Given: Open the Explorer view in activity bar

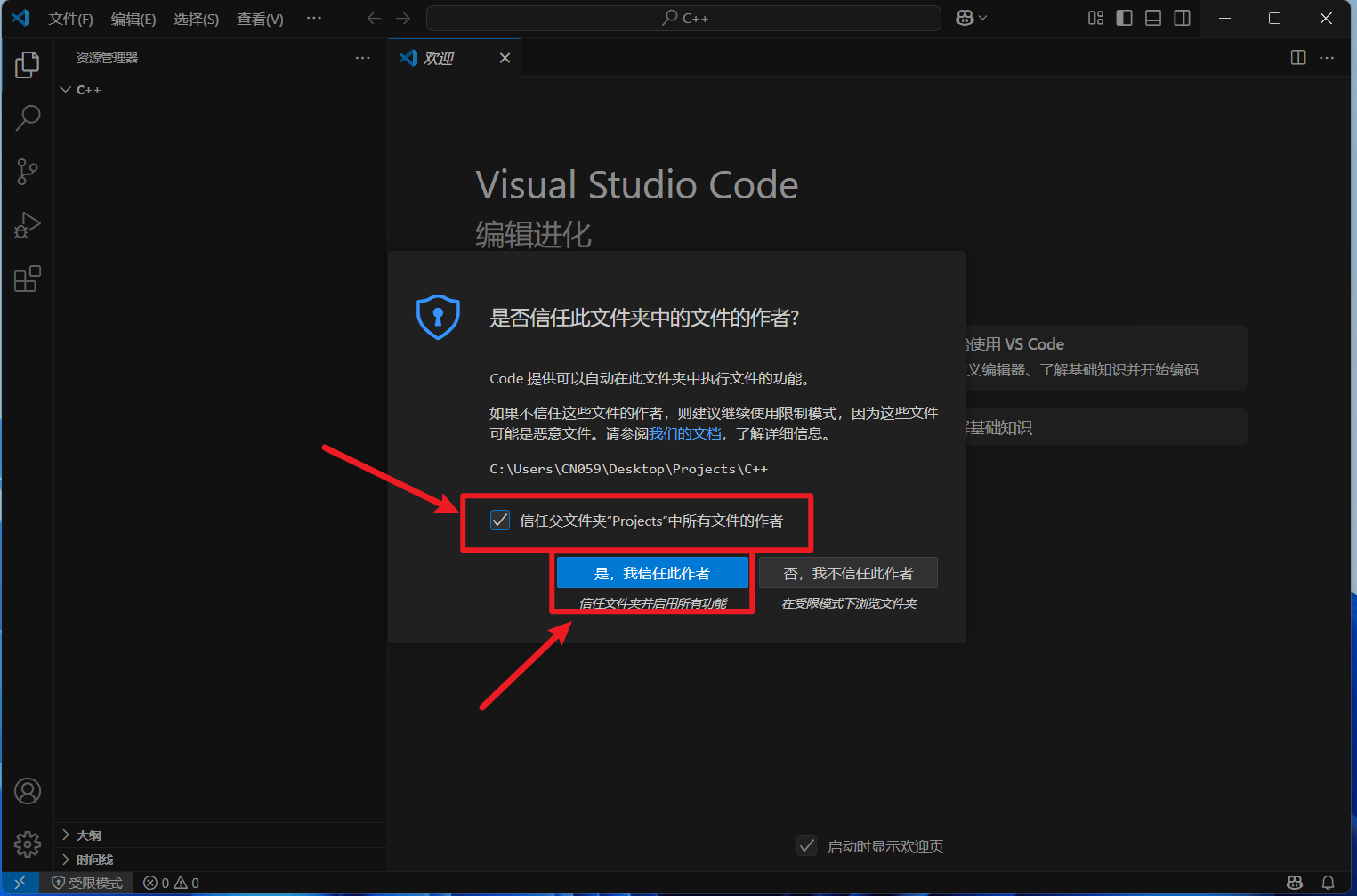Looking at the screenshot, I should (x=28, y=65).
